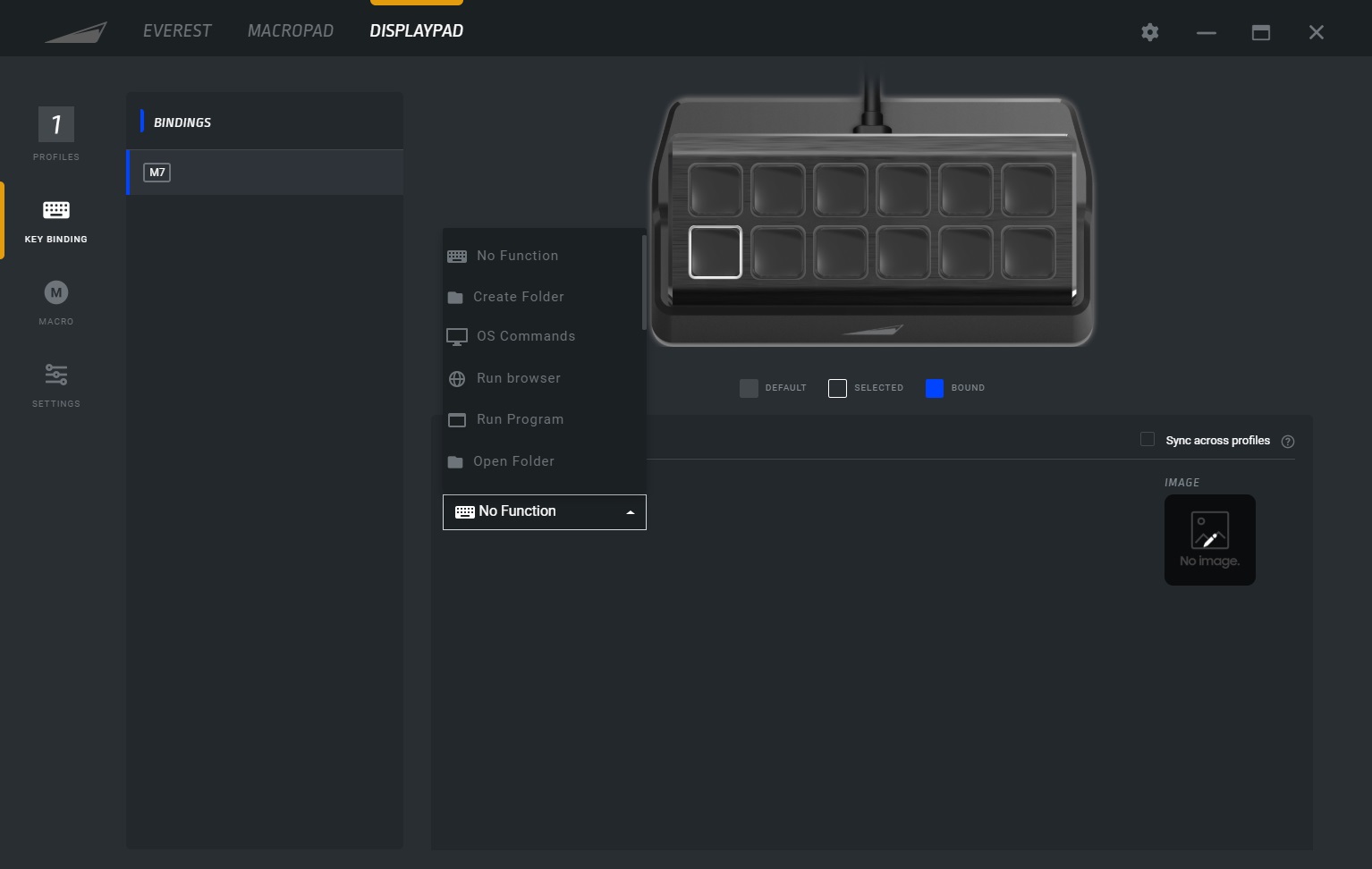Click the dropdown arrow on No Function
The width and height of the screenshot is (1372, 869).
coord(631,512)
